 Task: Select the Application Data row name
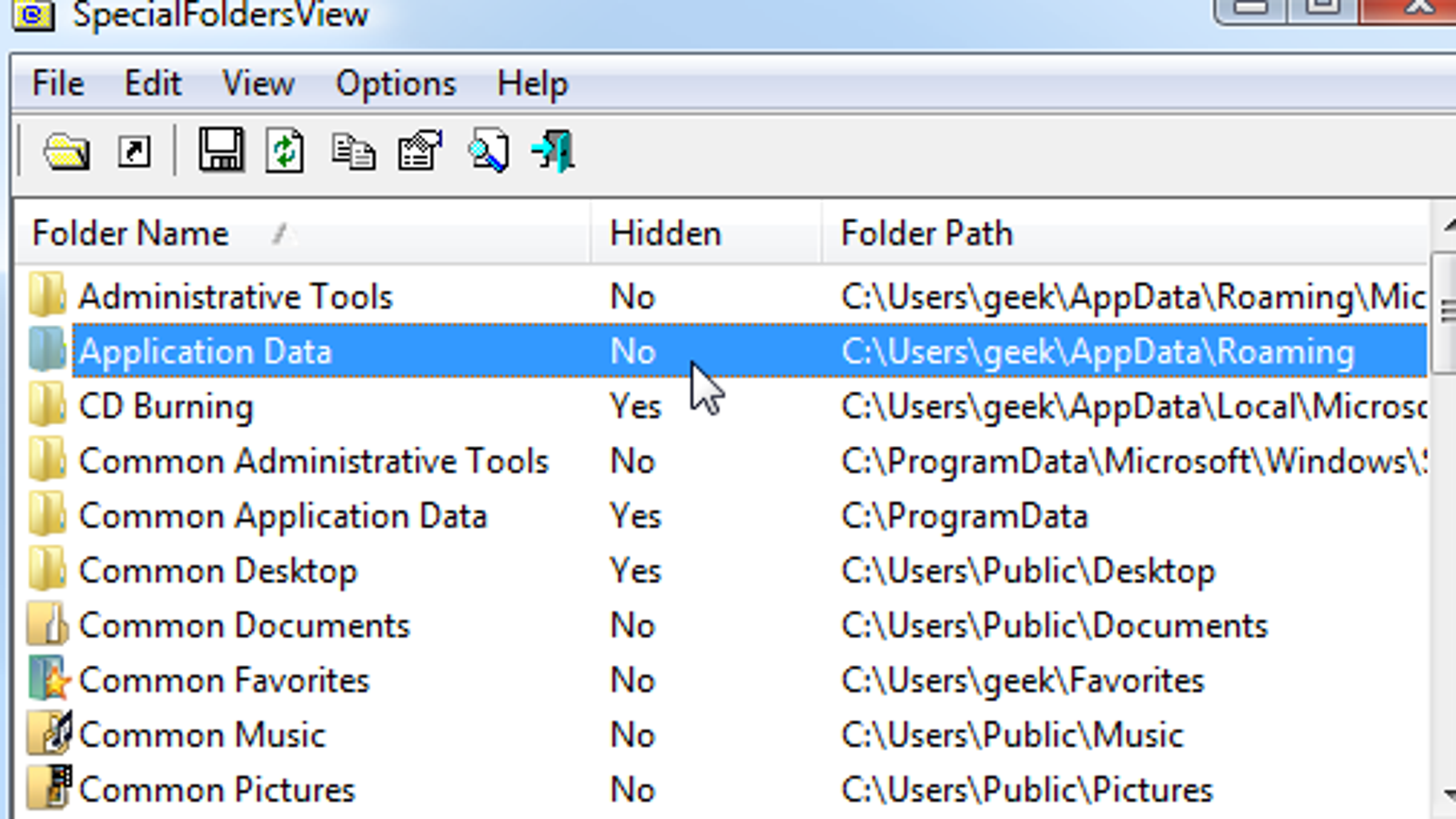click(x=206, y=352)
